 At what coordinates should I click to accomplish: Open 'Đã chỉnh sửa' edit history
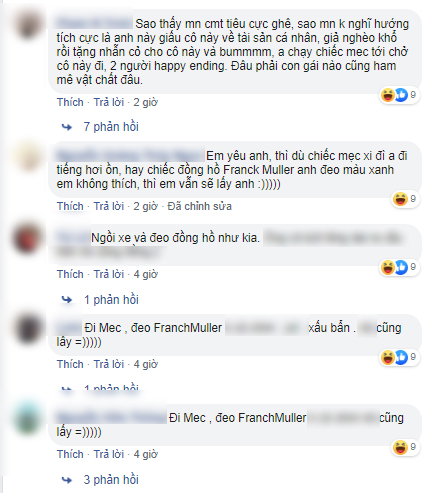pyautogui.click(x=199, y=206)
